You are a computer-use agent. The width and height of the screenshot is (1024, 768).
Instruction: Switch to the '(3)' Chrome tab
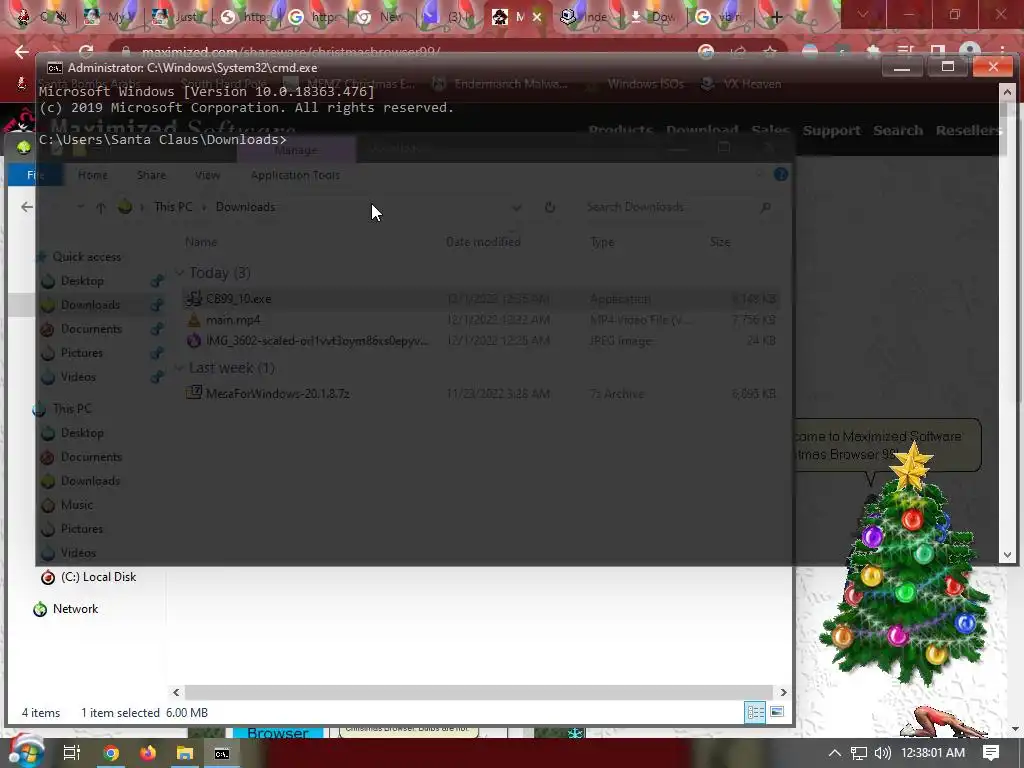pos(451,17)
